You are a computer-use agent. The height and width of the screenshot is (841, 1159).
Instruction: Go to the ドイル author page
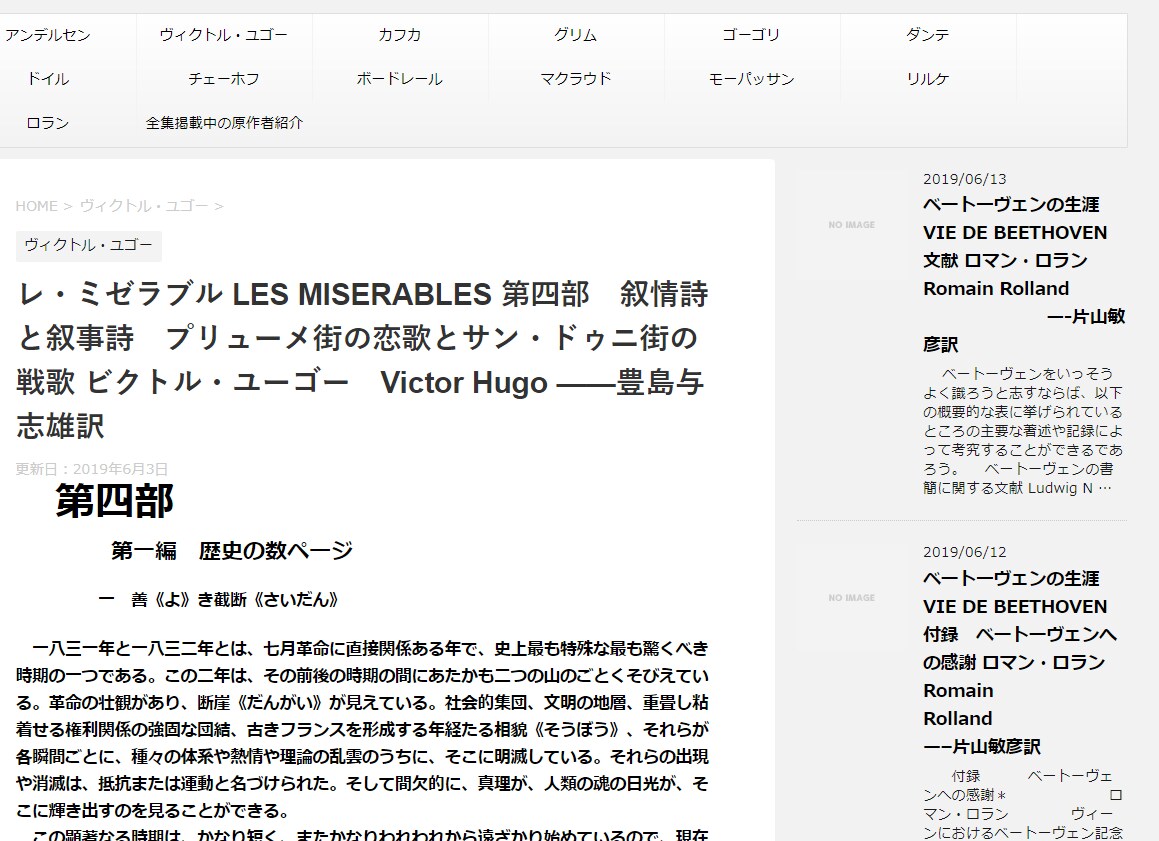click(47, 78)
